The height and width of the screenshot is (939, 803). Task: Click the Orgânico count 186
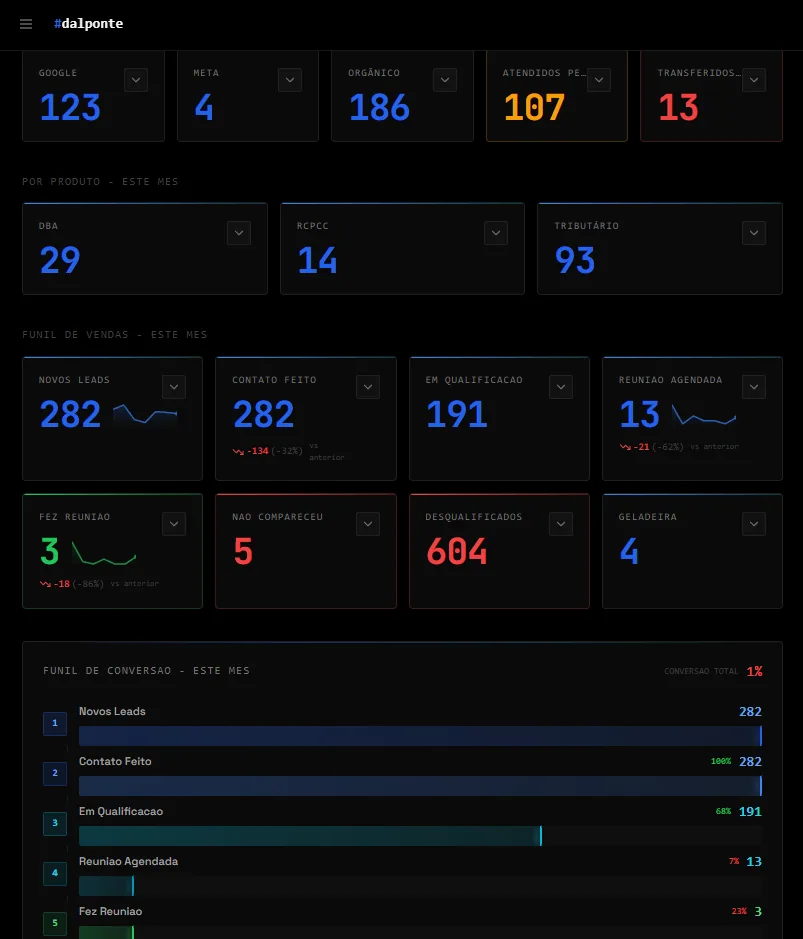pyautogui.click(x=380, y=108)
